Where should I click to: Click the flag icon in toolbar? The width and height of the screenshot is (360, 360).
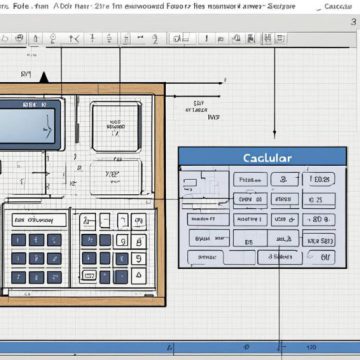click(x=250, y=39)
